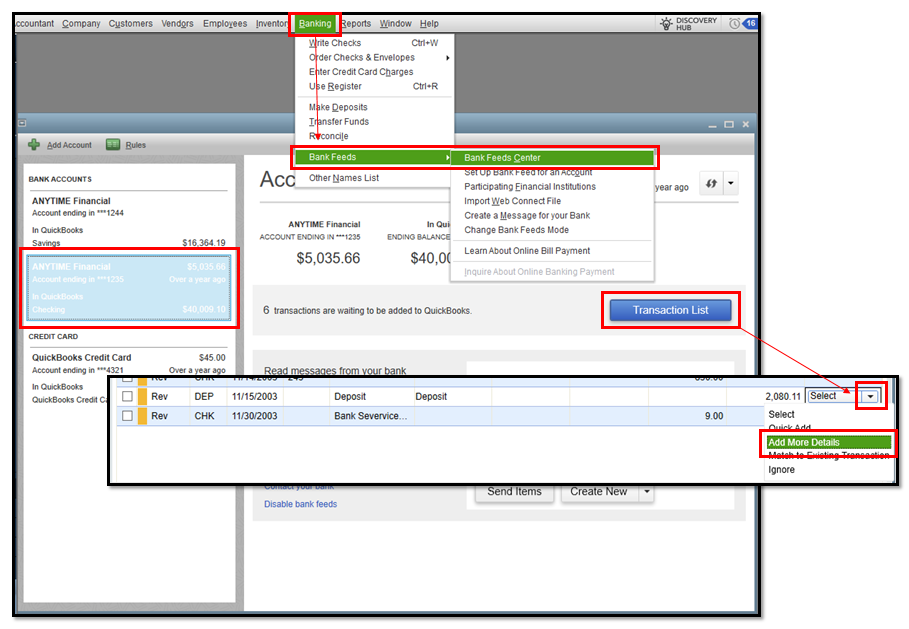909x629 pixels.
Task: Open the Create New dropdown arrow
Action: pos(645,491)
